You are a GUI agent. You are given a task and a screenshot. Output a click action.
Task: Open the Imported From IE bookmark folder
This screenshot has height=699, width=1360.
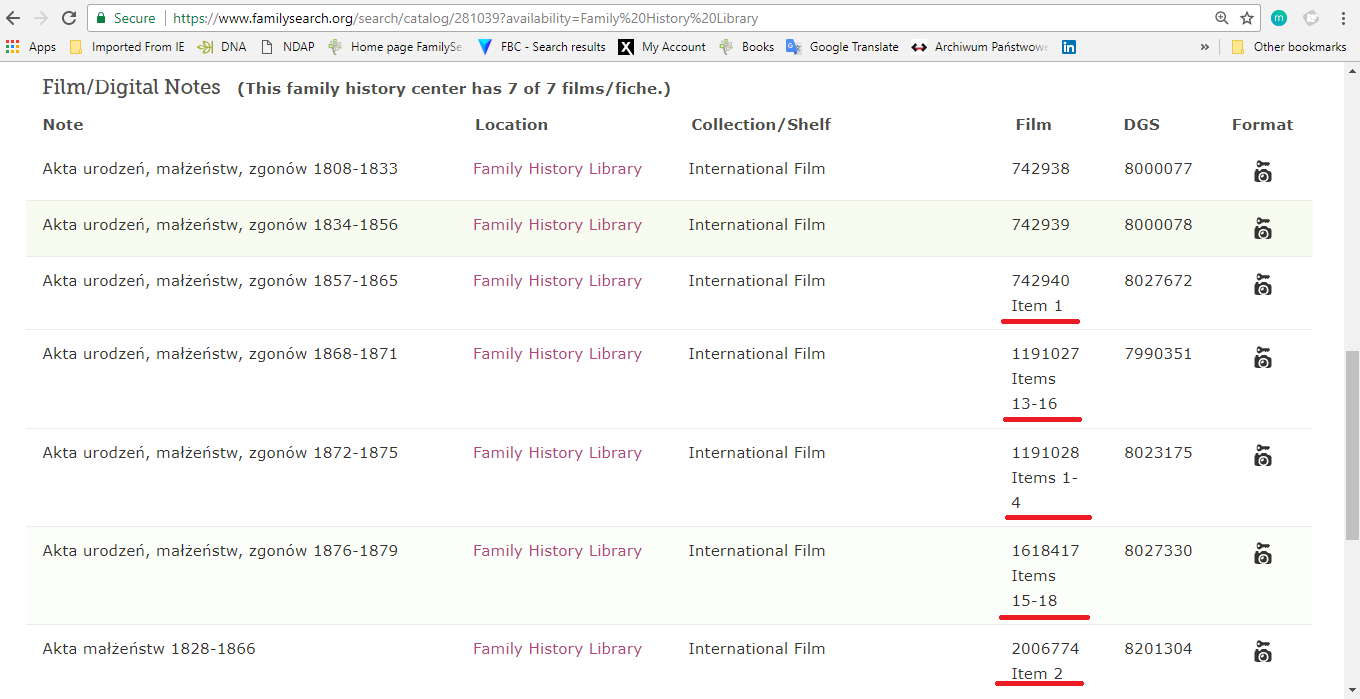pyautogui.click(x=127, y=47)
